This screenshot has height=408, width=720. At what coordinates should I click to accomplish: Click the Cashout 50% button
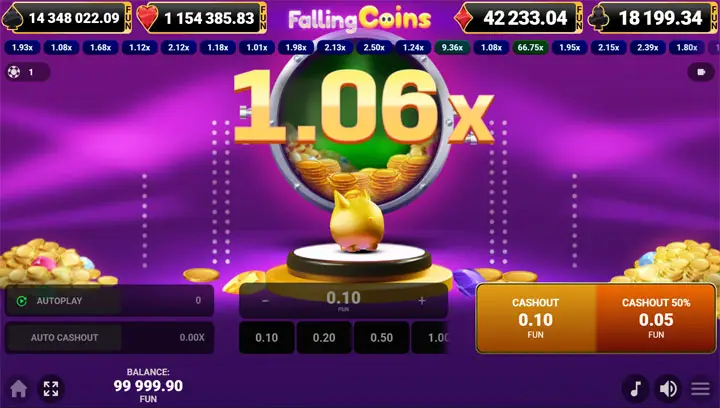[x=656, y=319]
